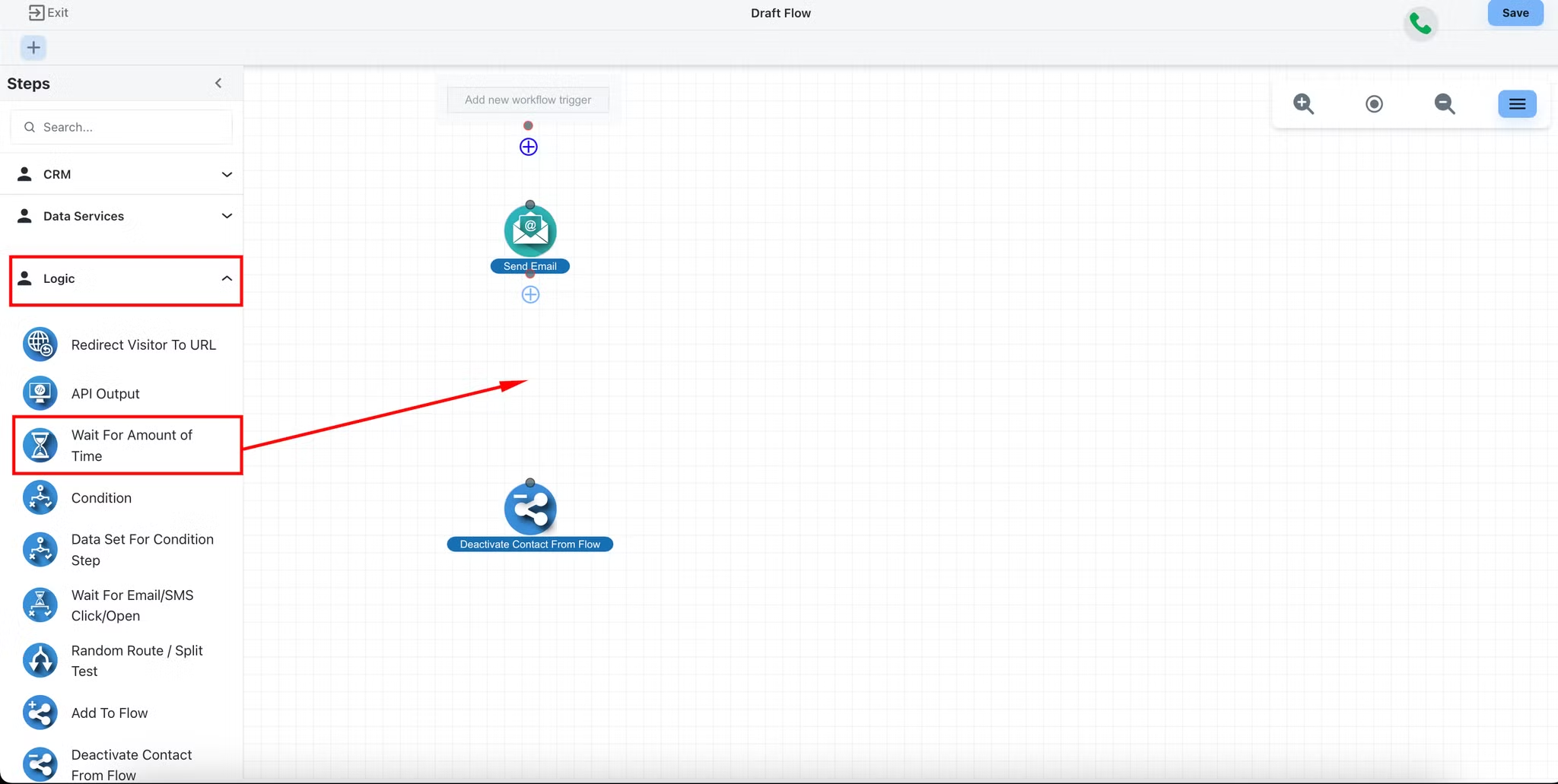Click the Draft Flow title
Image resolution: width=1558 pixels, height=784 pixels.
781,13
